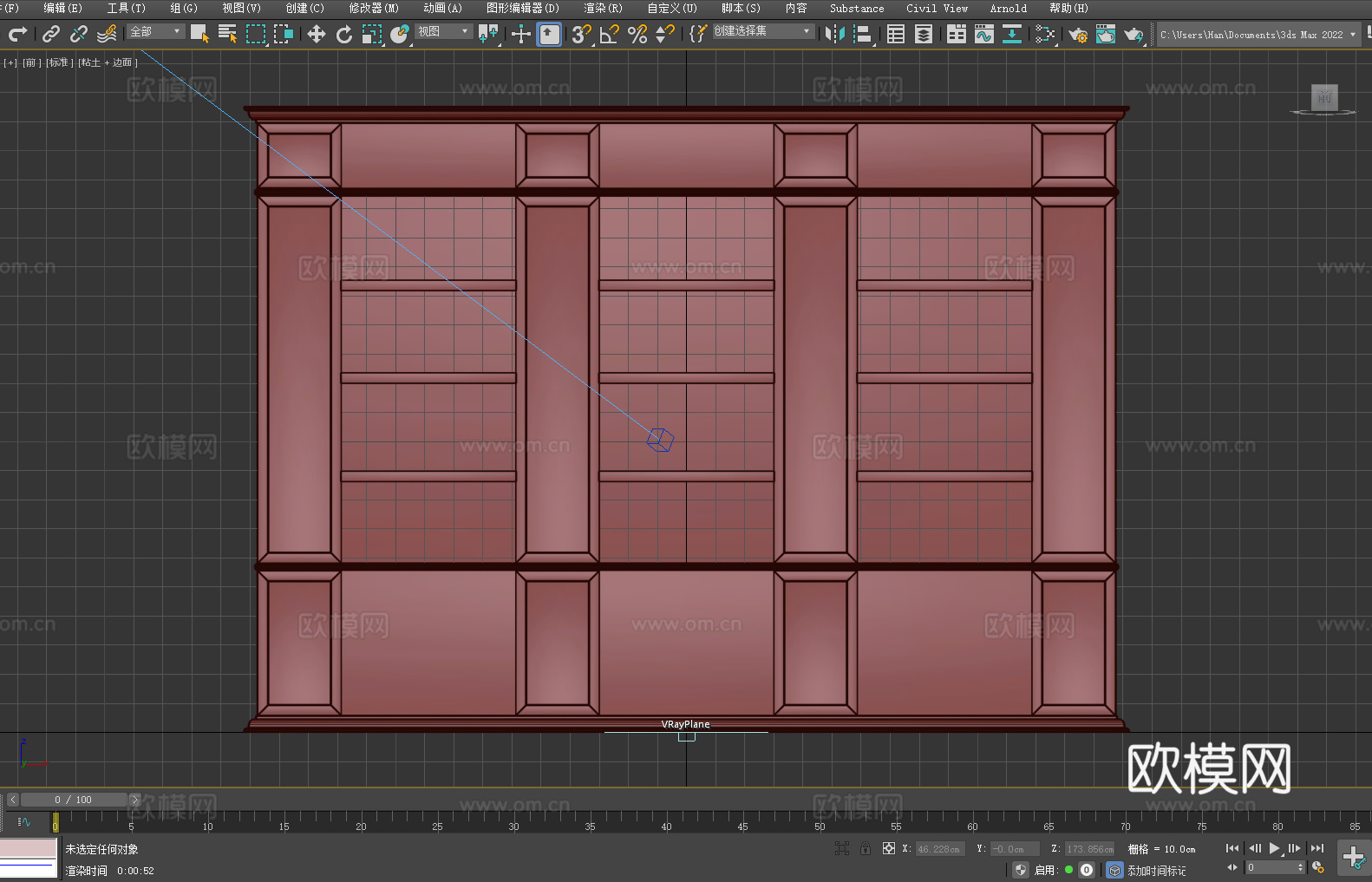Open the Select by Name list
Image resolution: width=1372 pixels, height=882 pixels.
coord(228,34)
